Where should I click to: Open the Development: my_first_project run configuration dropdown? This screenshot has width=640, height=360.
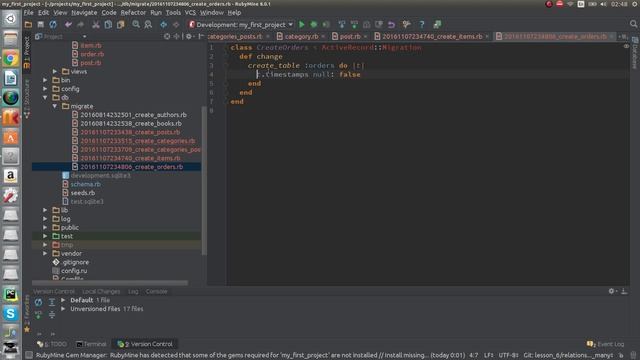241,25
